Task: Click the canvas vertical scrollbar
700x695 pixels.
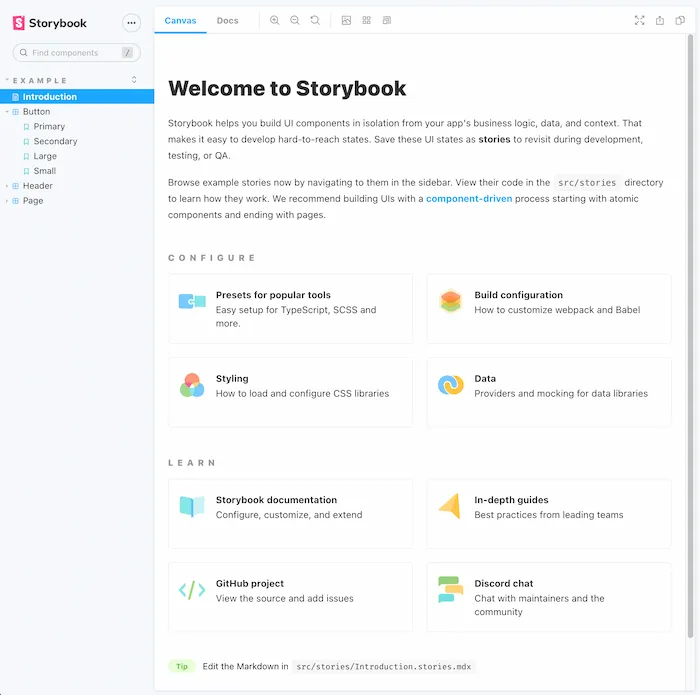Action: coord(690,335)
